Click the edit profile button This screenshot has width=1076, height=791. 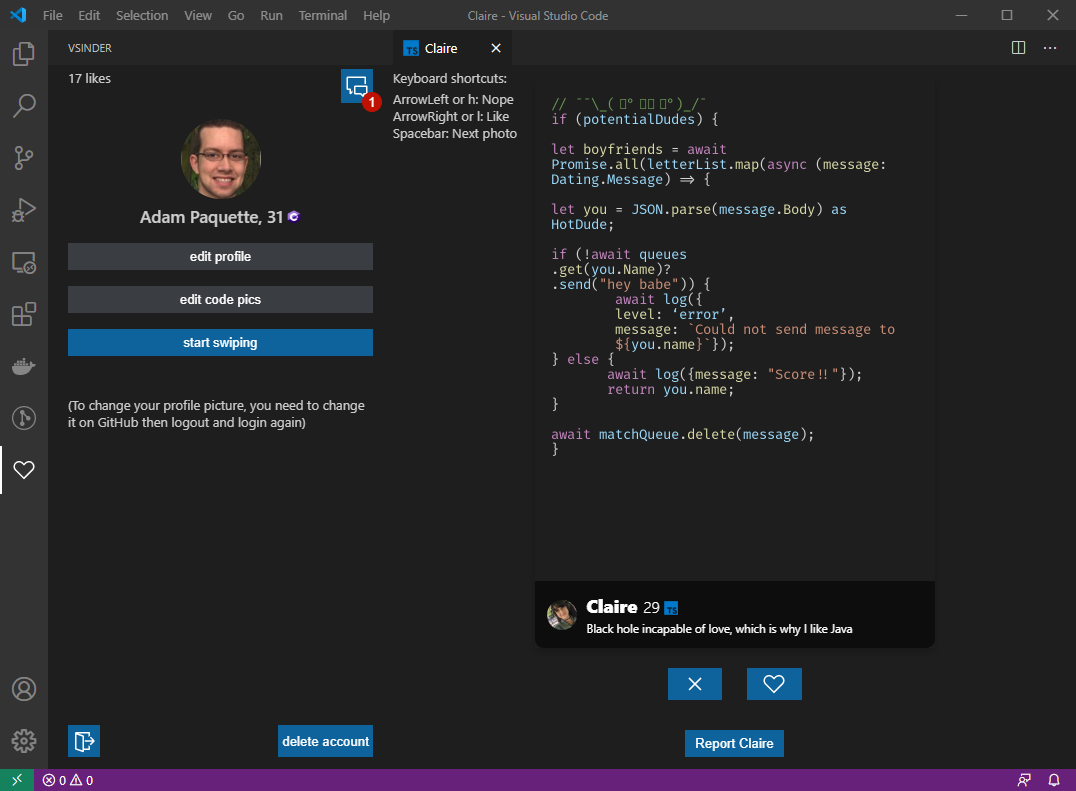220,257
